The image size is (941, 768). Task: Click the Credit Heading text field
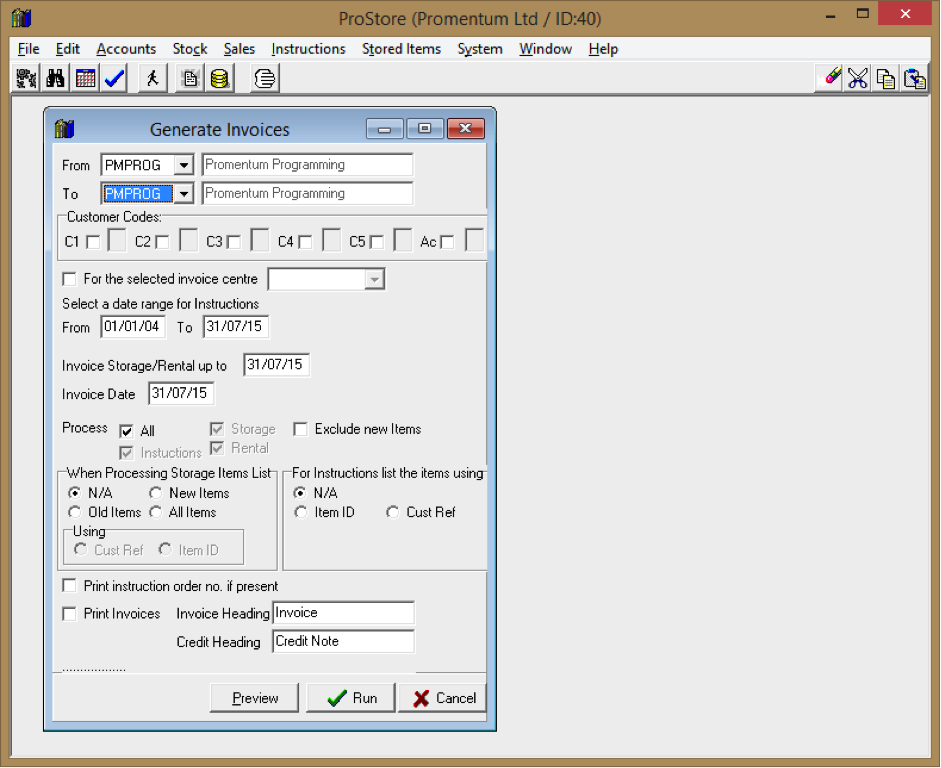(343, 641)
